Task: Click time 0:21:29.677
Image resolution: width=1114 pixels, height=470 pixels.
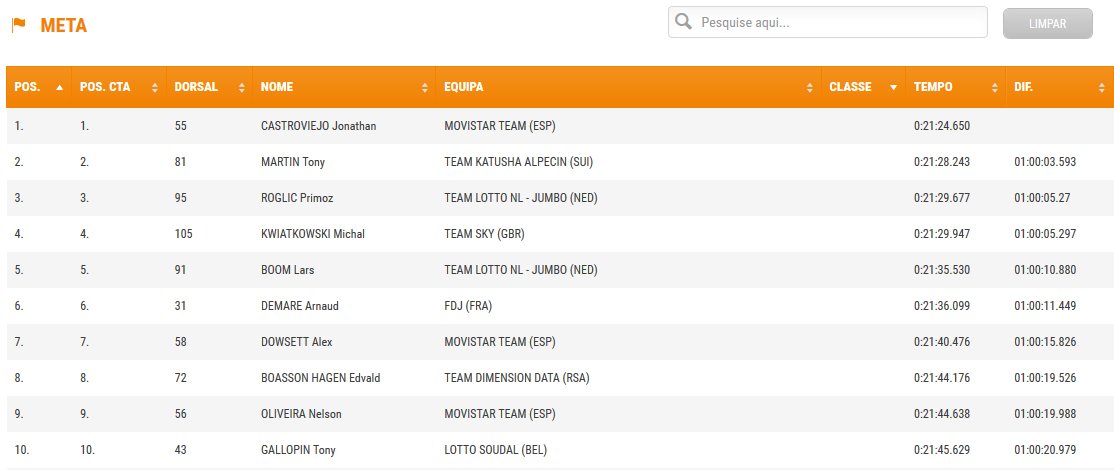Action: pos(942,198)
